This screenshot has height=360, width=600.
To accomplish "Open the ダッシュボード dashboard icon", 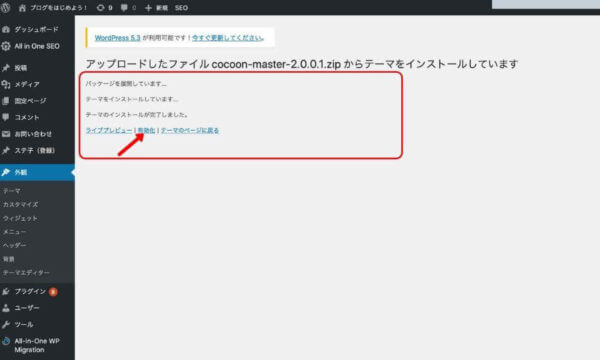I will (6, 29).
